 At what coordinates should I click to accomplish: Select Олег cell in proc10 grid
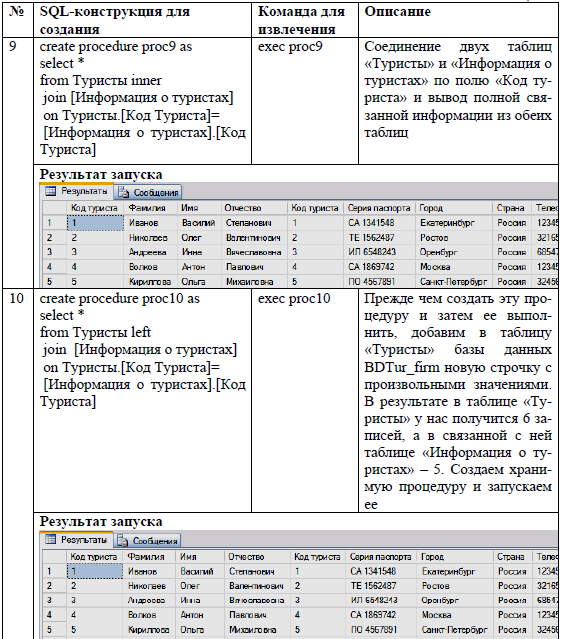pos(200,586)
